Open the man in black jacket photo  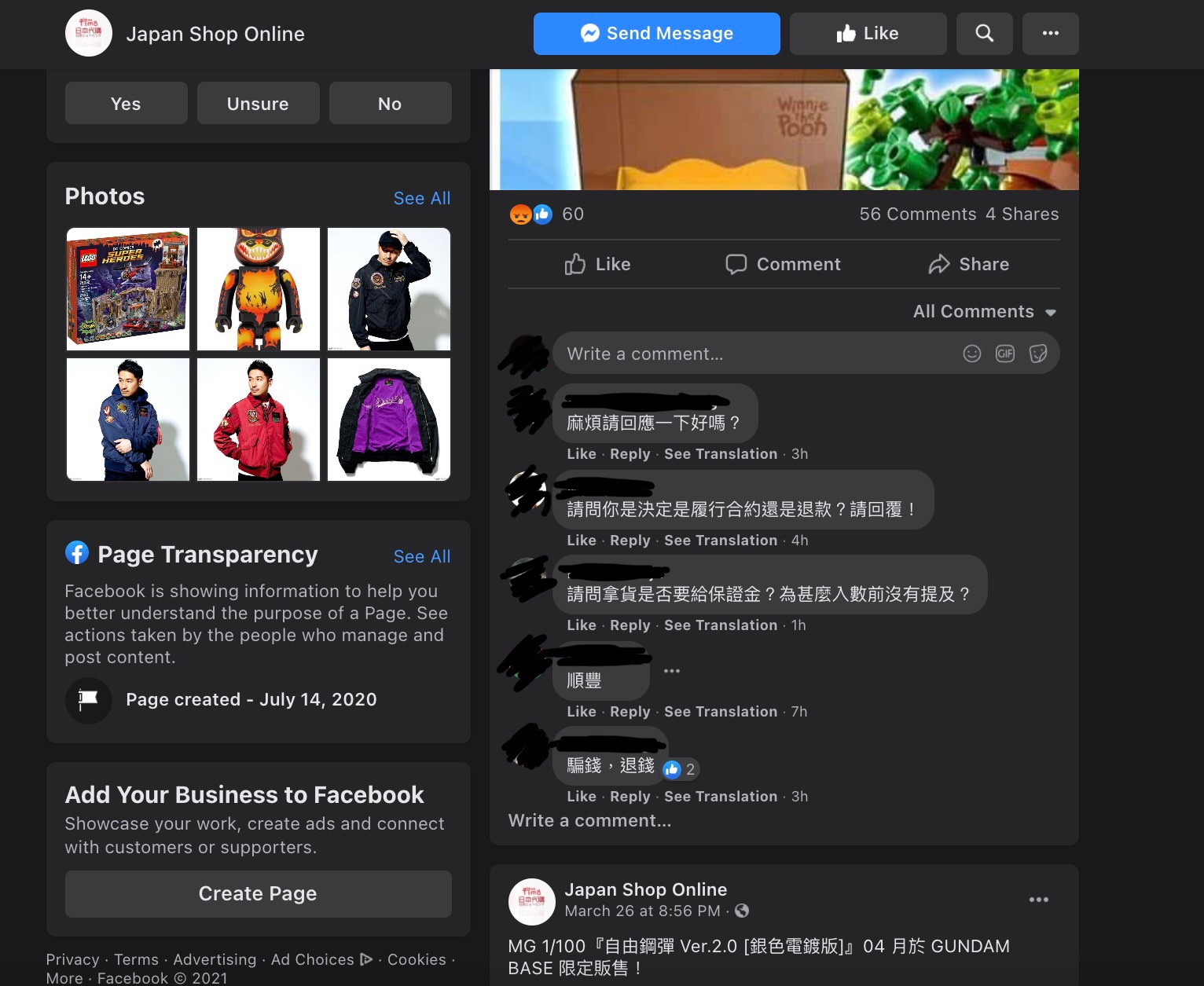tap(389, 289)
